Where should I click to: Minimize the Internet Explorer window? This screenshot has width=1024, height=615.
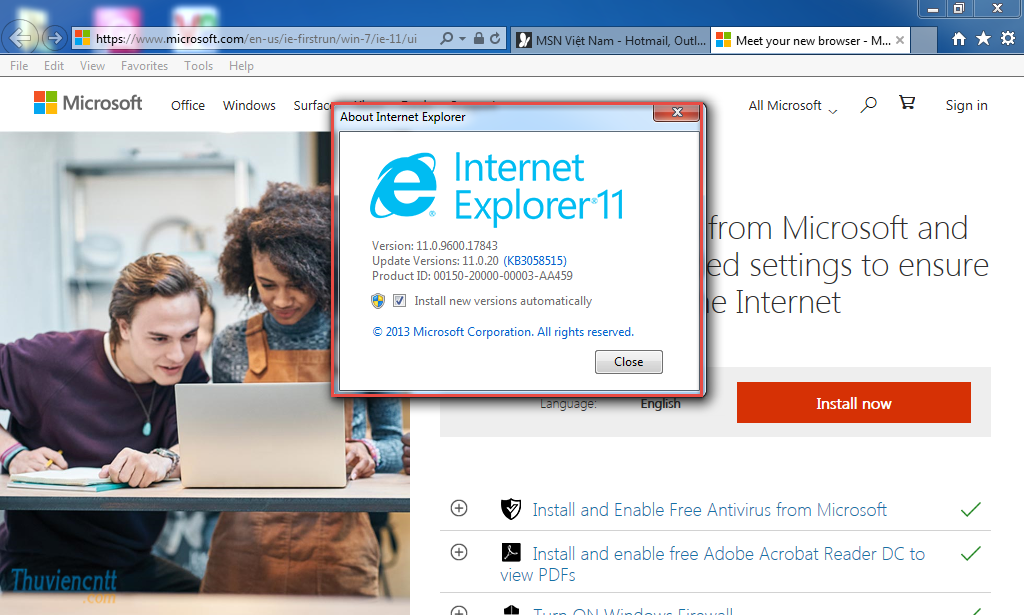[x=933, y=8]
